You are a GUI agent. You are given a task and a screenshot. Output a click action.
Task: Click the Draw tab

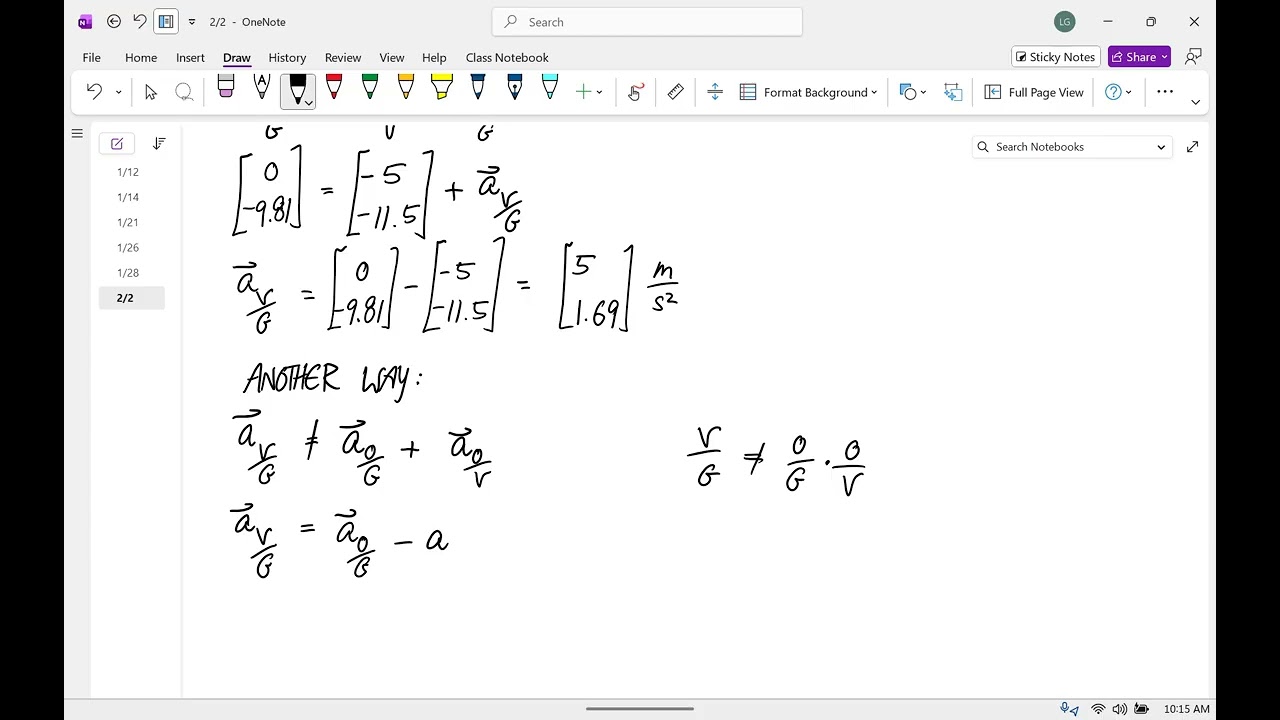tap(237, 57)
